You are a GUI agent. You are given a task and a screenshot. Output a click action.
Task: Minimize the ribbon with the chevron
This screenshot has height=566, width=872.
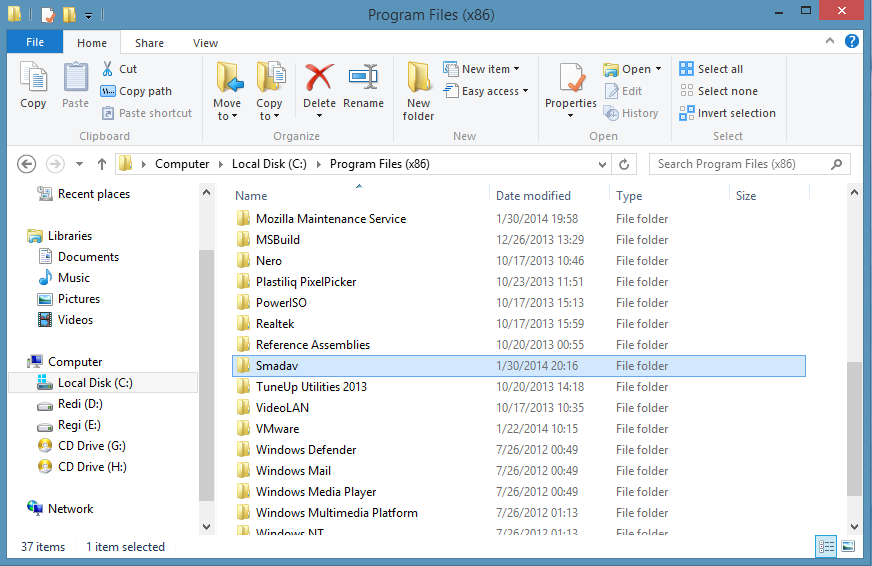point(830,41)
